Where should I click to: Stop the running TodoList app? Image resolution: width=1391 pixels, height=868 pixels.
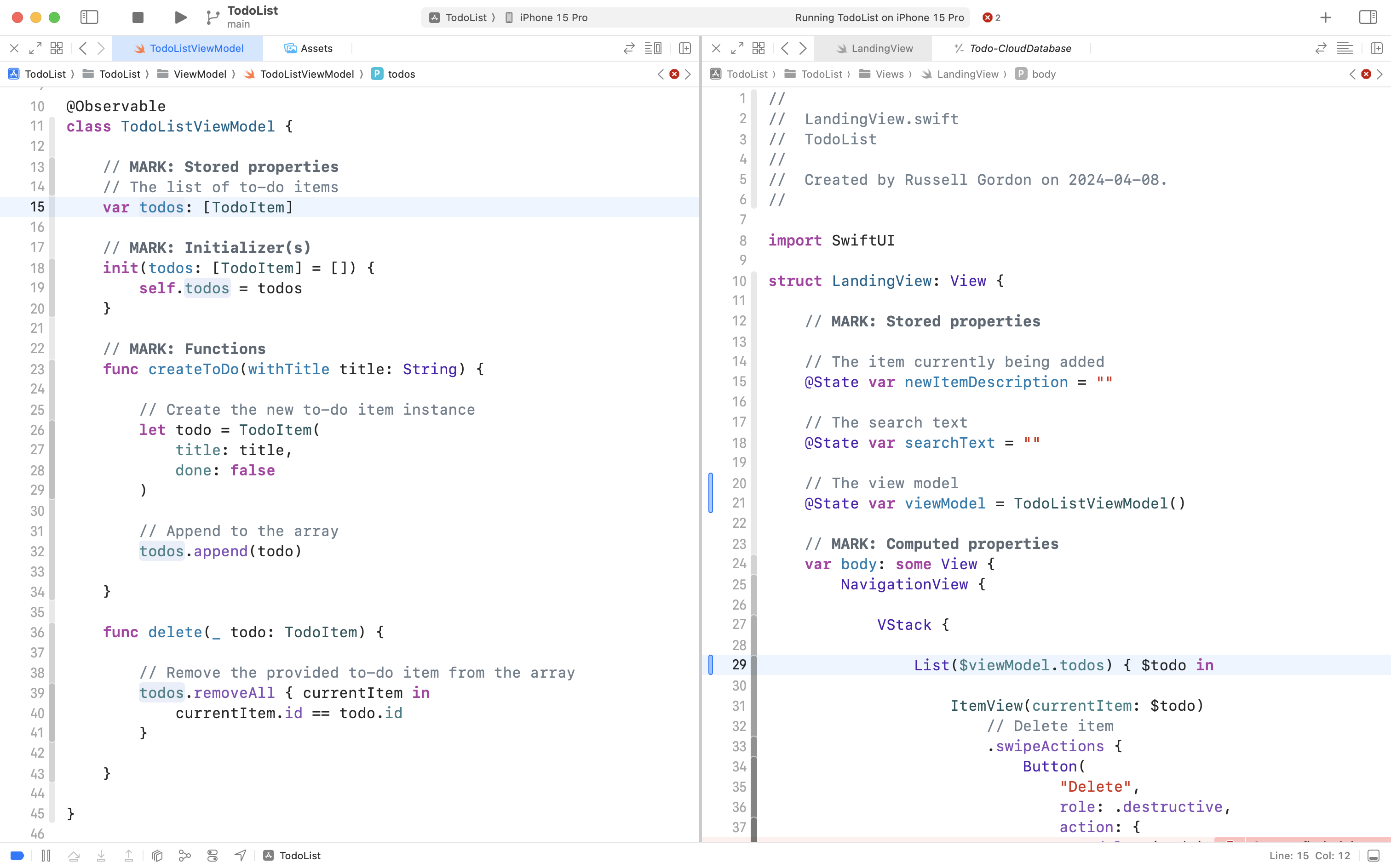pyautogui.click(x=137, y=17)
